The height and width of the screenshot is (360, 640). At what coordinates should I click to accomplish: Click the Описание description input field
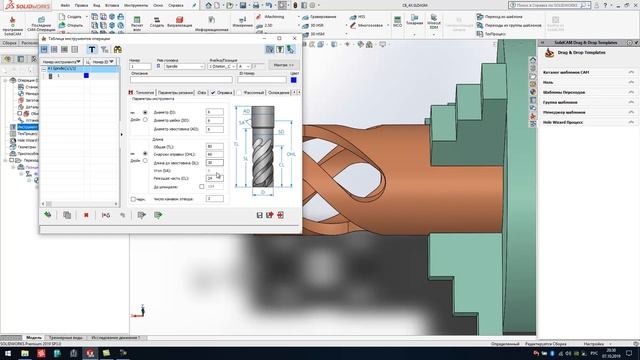pos(181,80)
